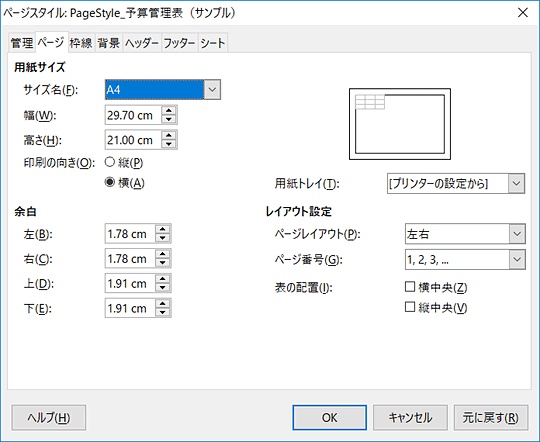Open the サイズ名 A4 dropdown arrow
The image size is (540, 442).
(212, 90)
